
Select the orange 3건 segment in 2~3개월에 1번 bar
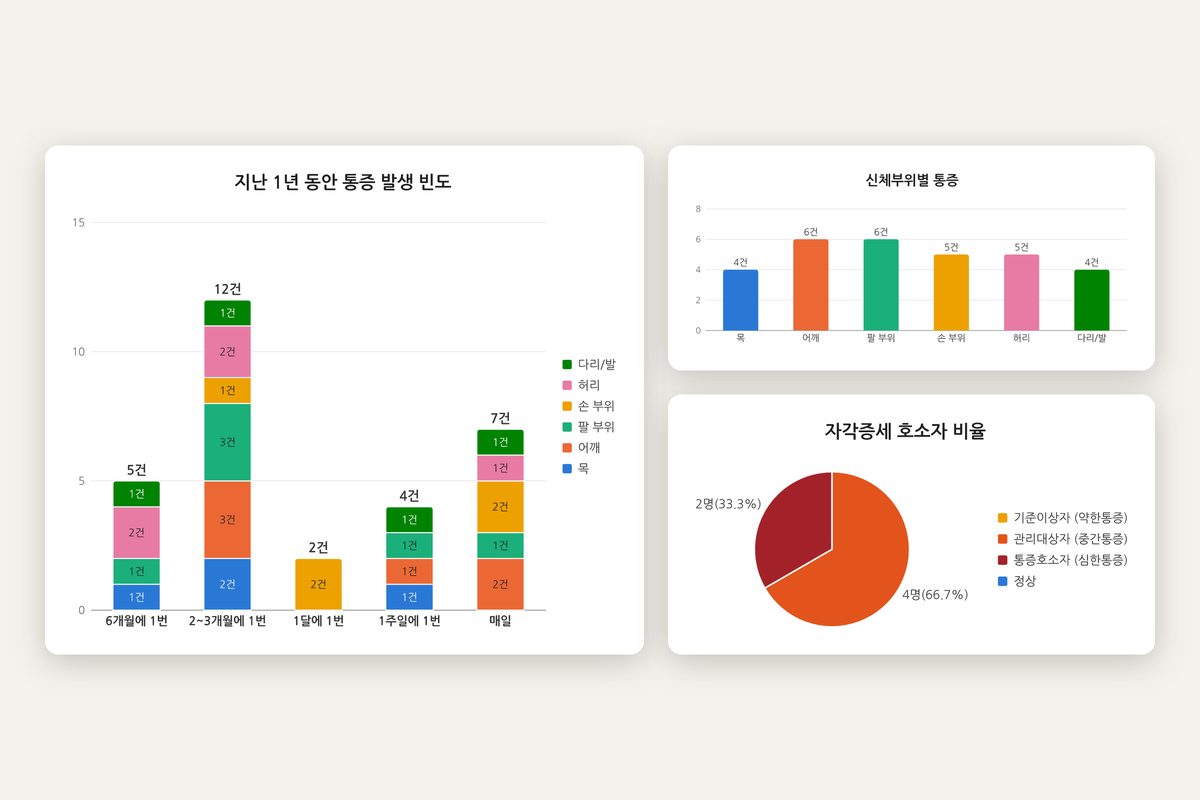point(227,520)
